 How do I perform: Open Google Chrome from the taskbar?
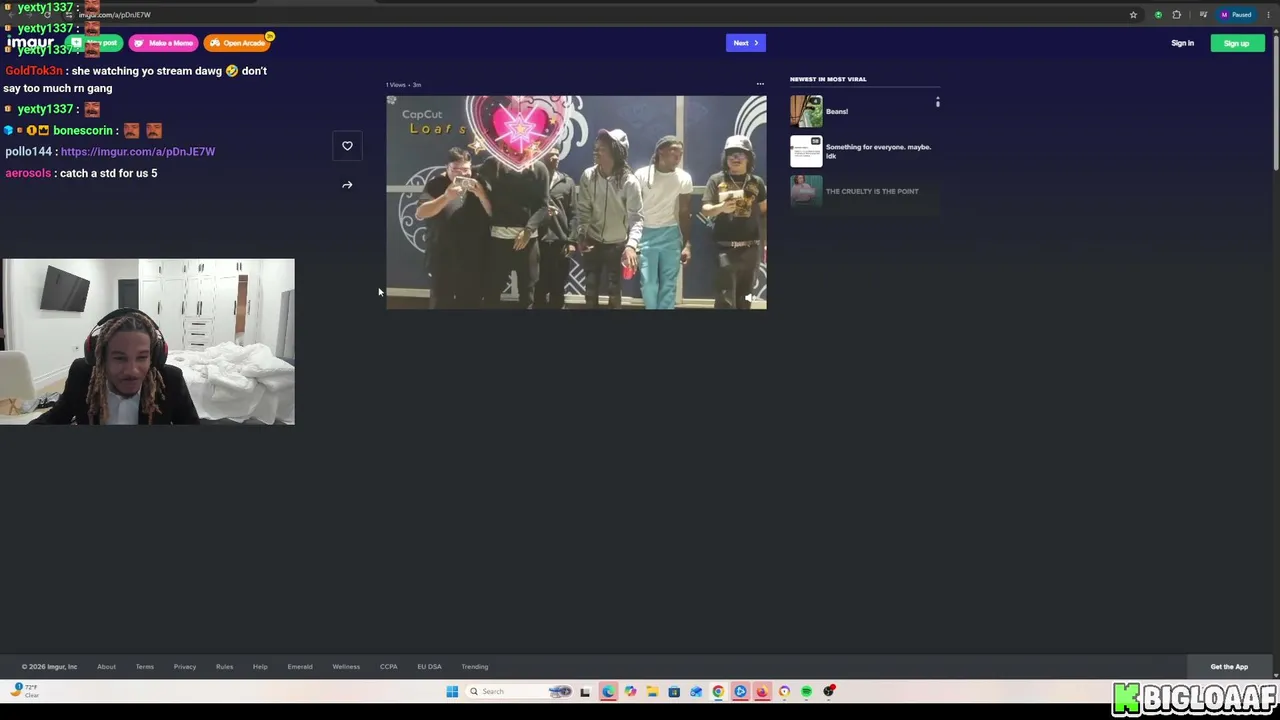click(718, 692)
